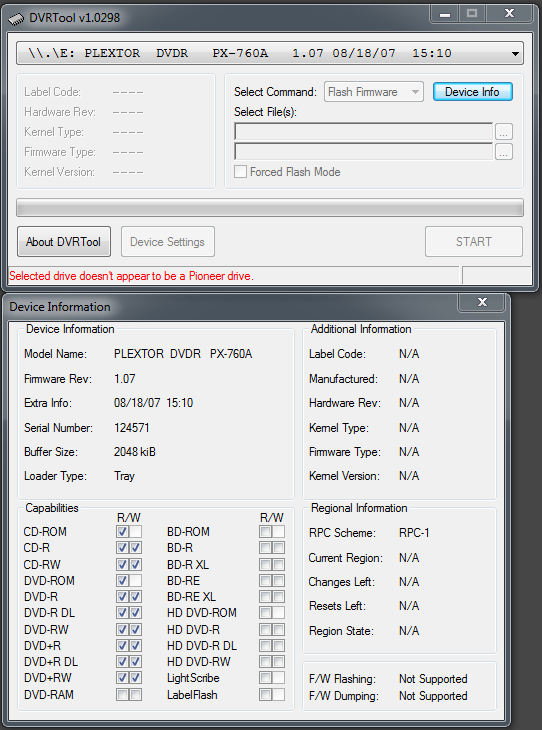Viewport: 542px width, 730px height.
Task: Toggle the DVD+R DL write checkbox
Action: 136,662
